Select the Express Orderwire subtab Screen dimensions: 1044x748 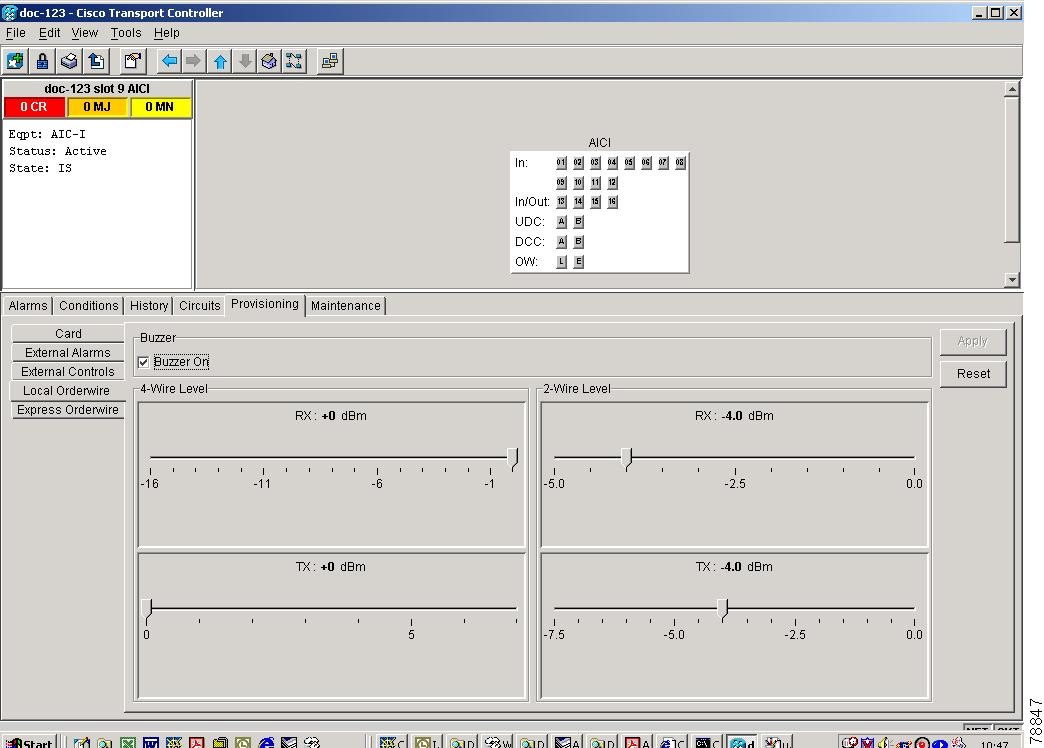click(x=68, y=410)
